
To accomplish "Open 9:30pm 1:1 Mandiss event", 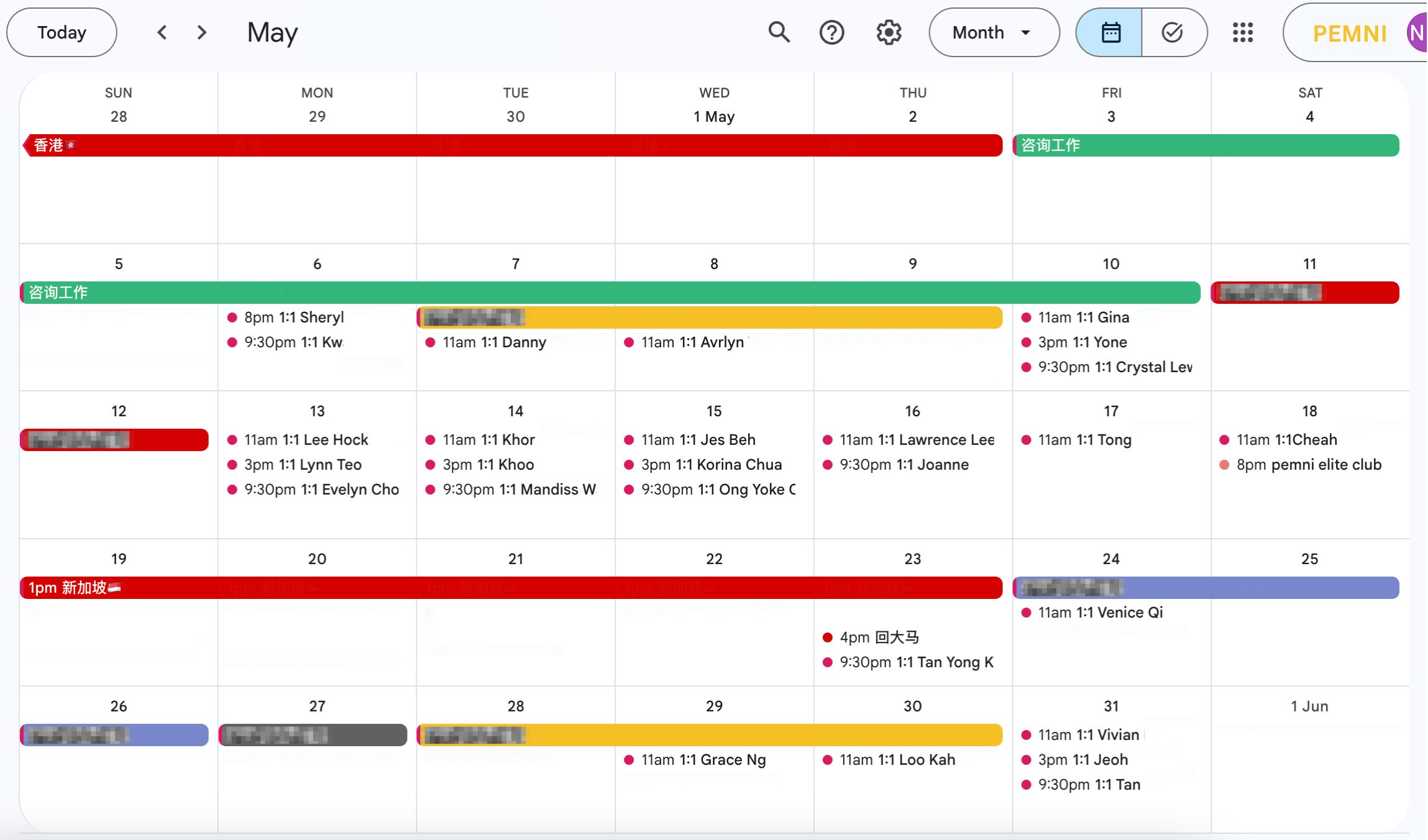I will click(511, 490).
